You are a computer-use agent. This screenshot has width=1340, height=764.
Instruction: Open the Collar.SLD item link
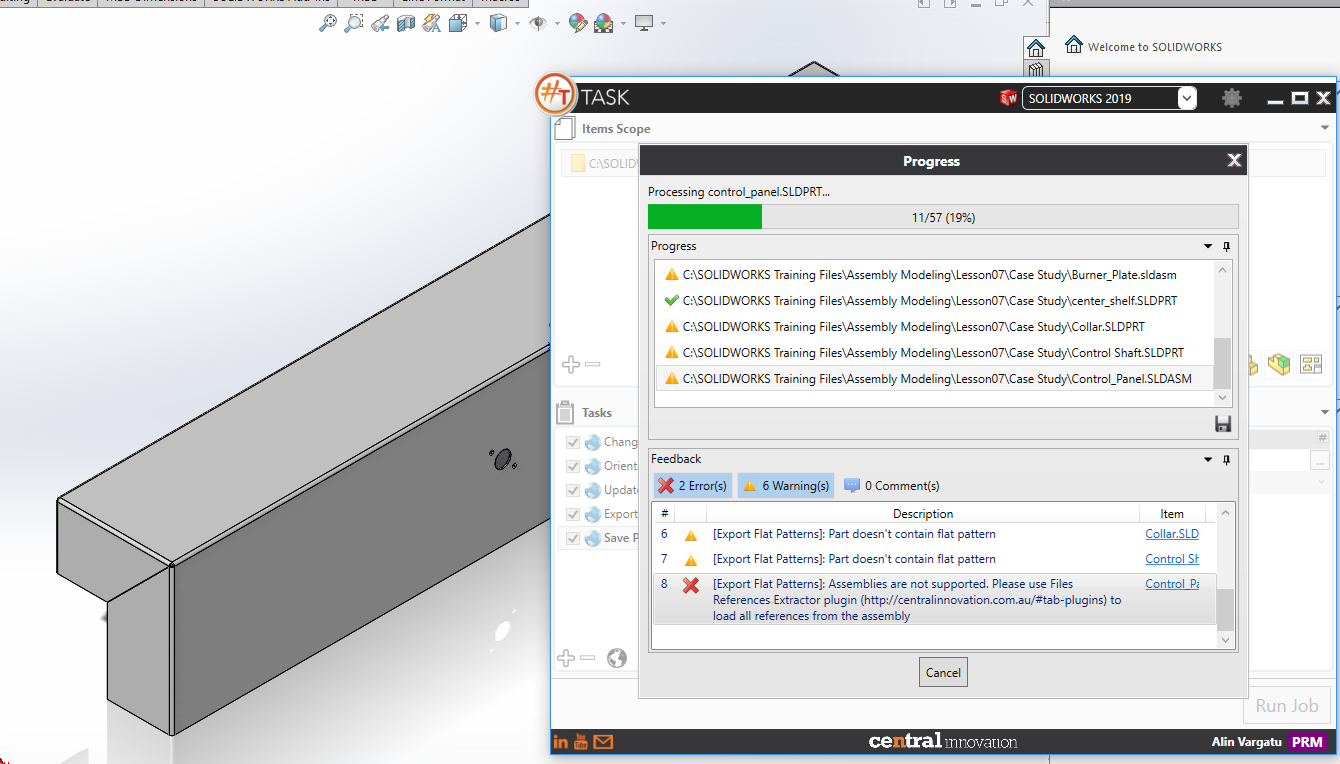pos(1172,534)
